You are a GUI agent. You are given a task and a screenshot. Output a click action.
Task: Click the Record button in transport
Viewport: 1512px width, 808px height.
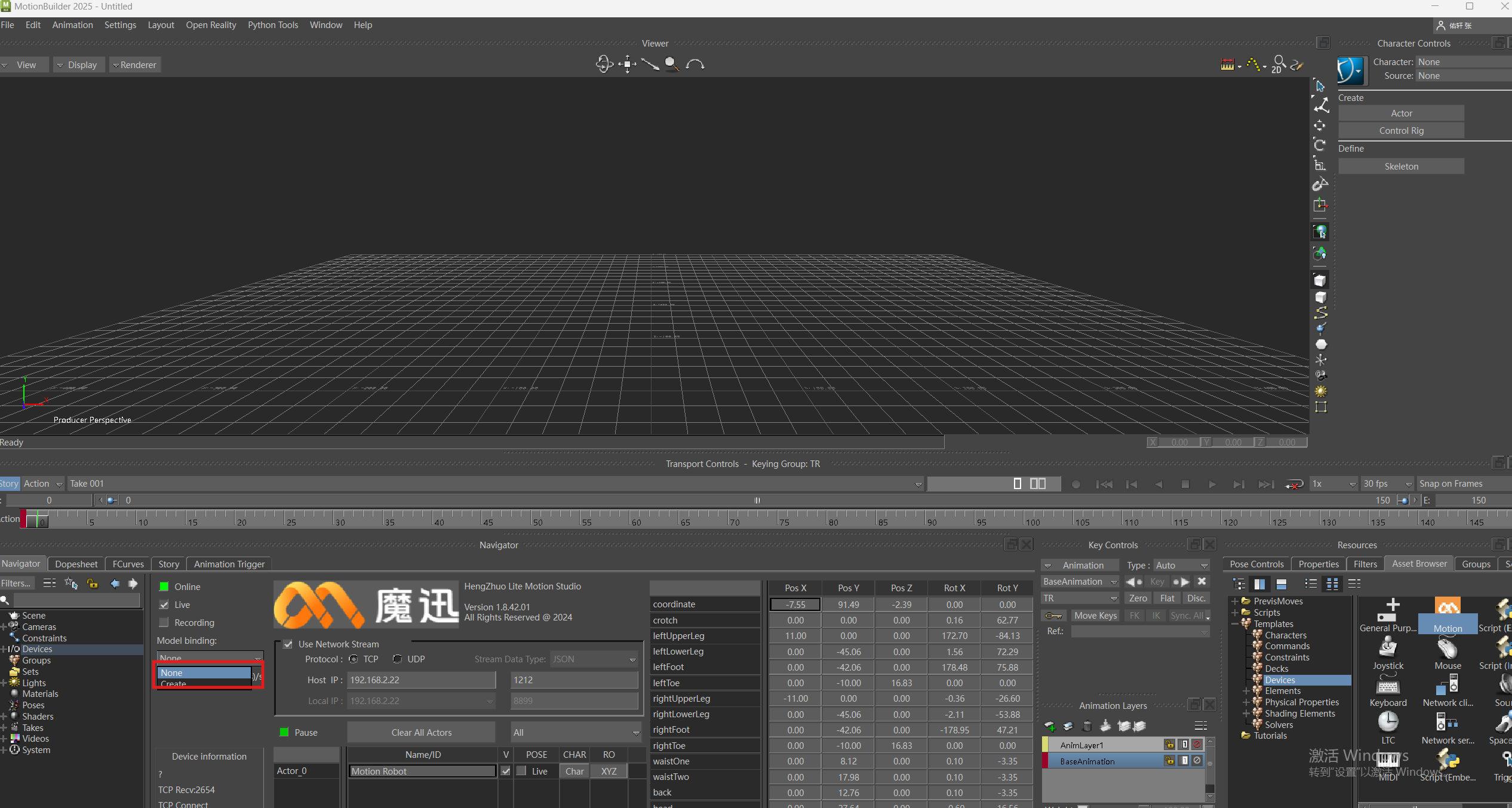[1076, 484]
